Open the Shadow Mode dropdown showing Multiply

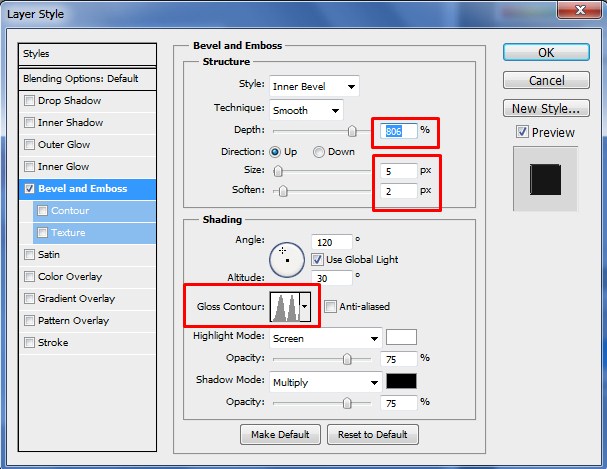[326, 382]
